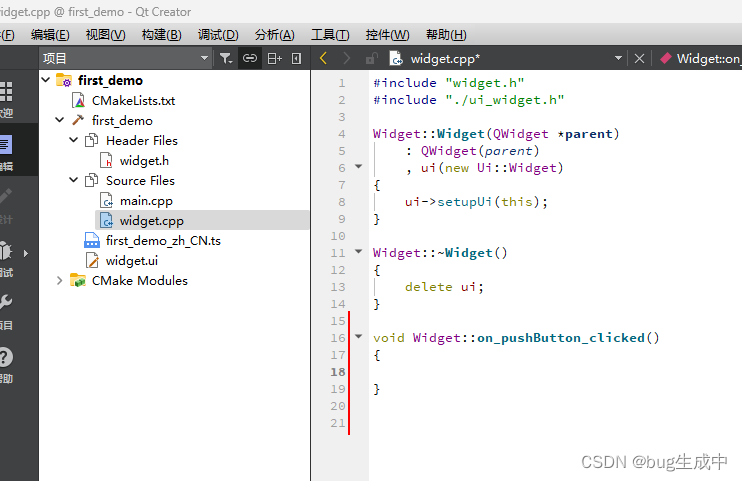The height and width of the screenshot is (481, 742).
Task: Open the Widget::on symbol selector
Action: (x=700, y=59)
